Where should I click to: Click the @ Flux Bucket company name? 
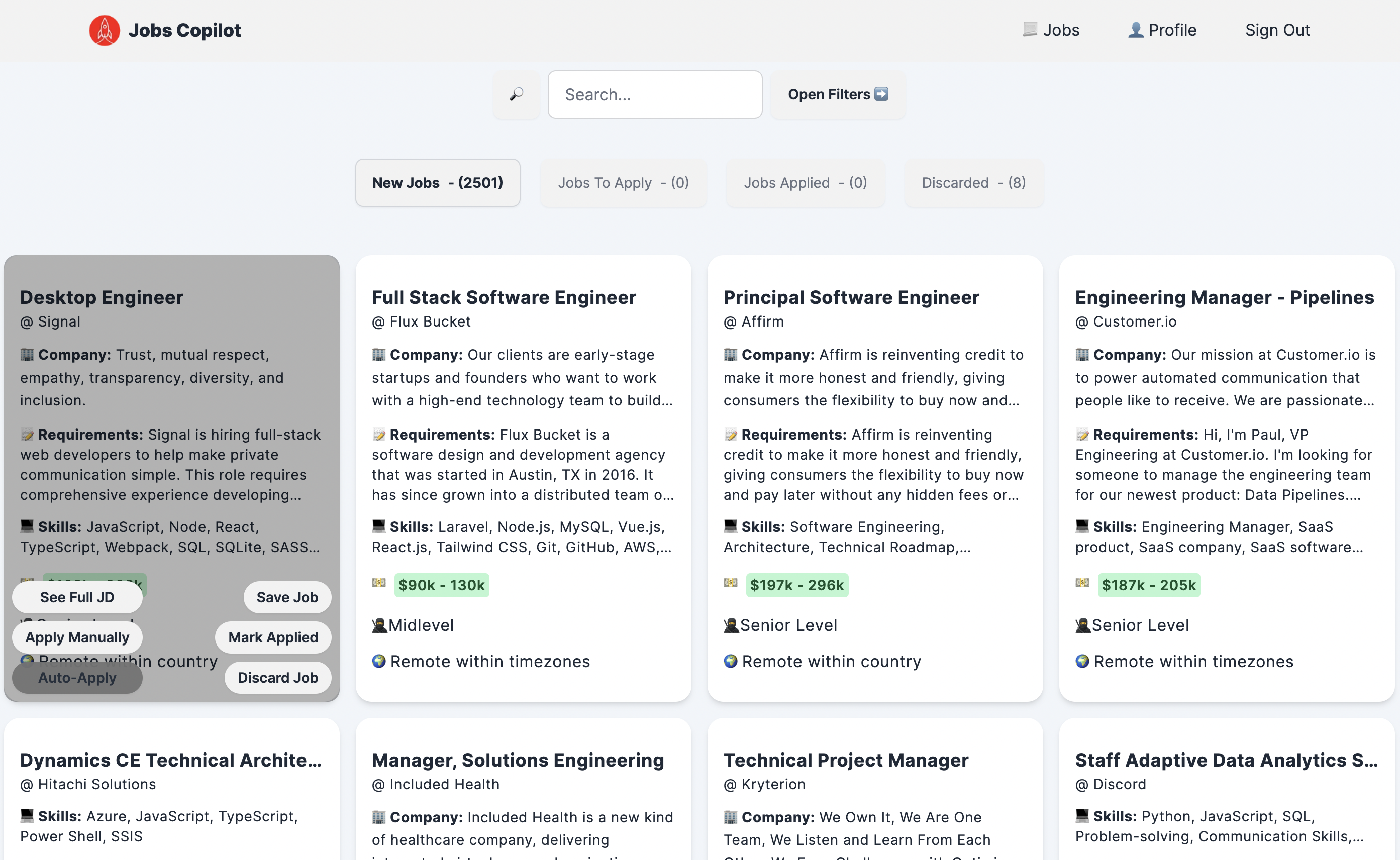point(422,322)
